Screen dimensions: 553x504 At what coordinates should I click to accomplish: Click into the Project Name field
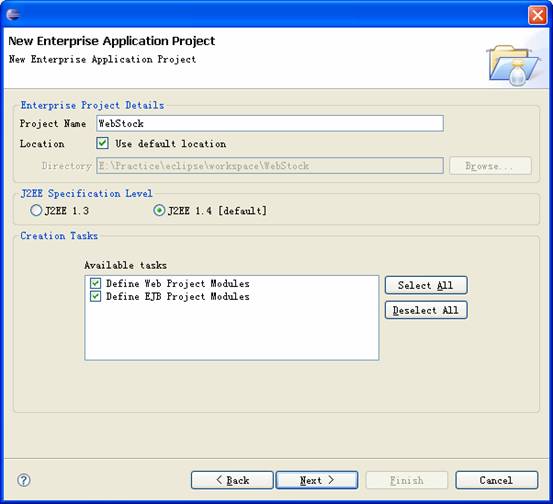coord(270,123)
